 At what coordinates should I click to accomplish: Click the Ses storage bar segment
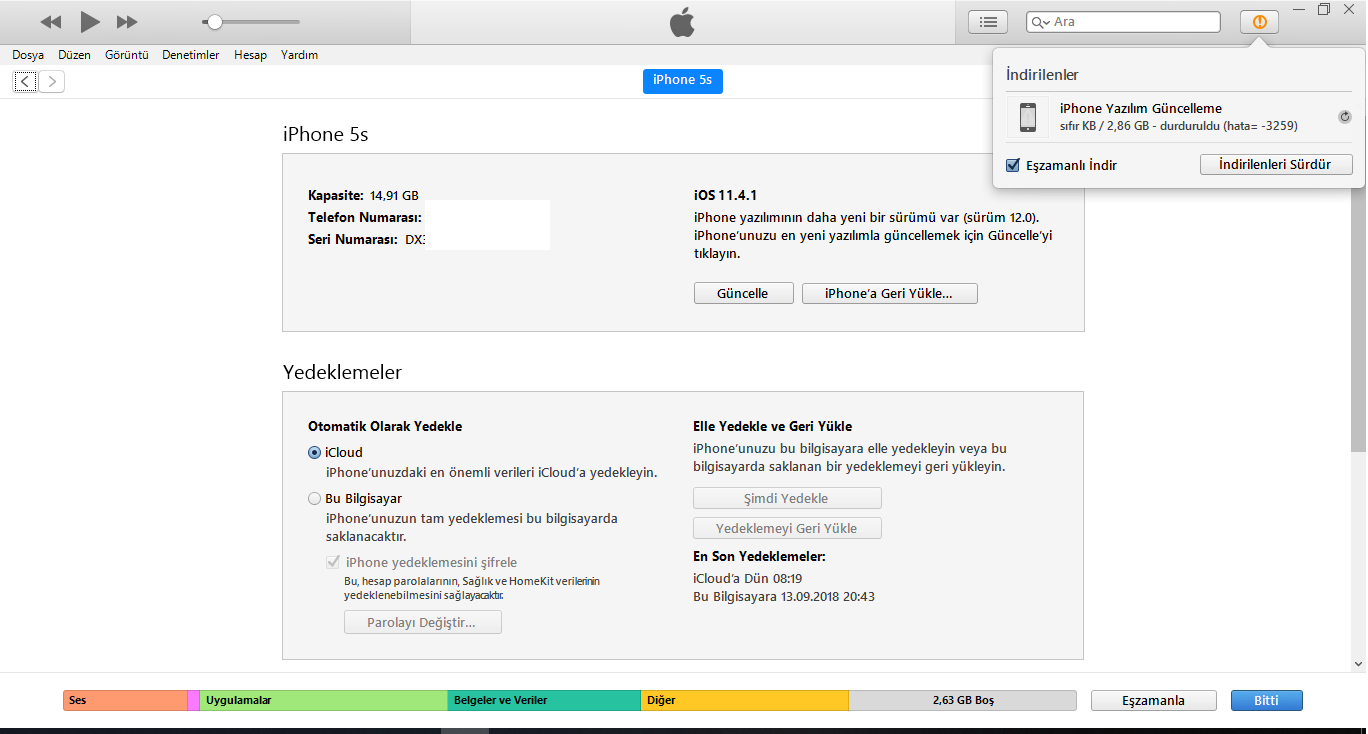125,700
